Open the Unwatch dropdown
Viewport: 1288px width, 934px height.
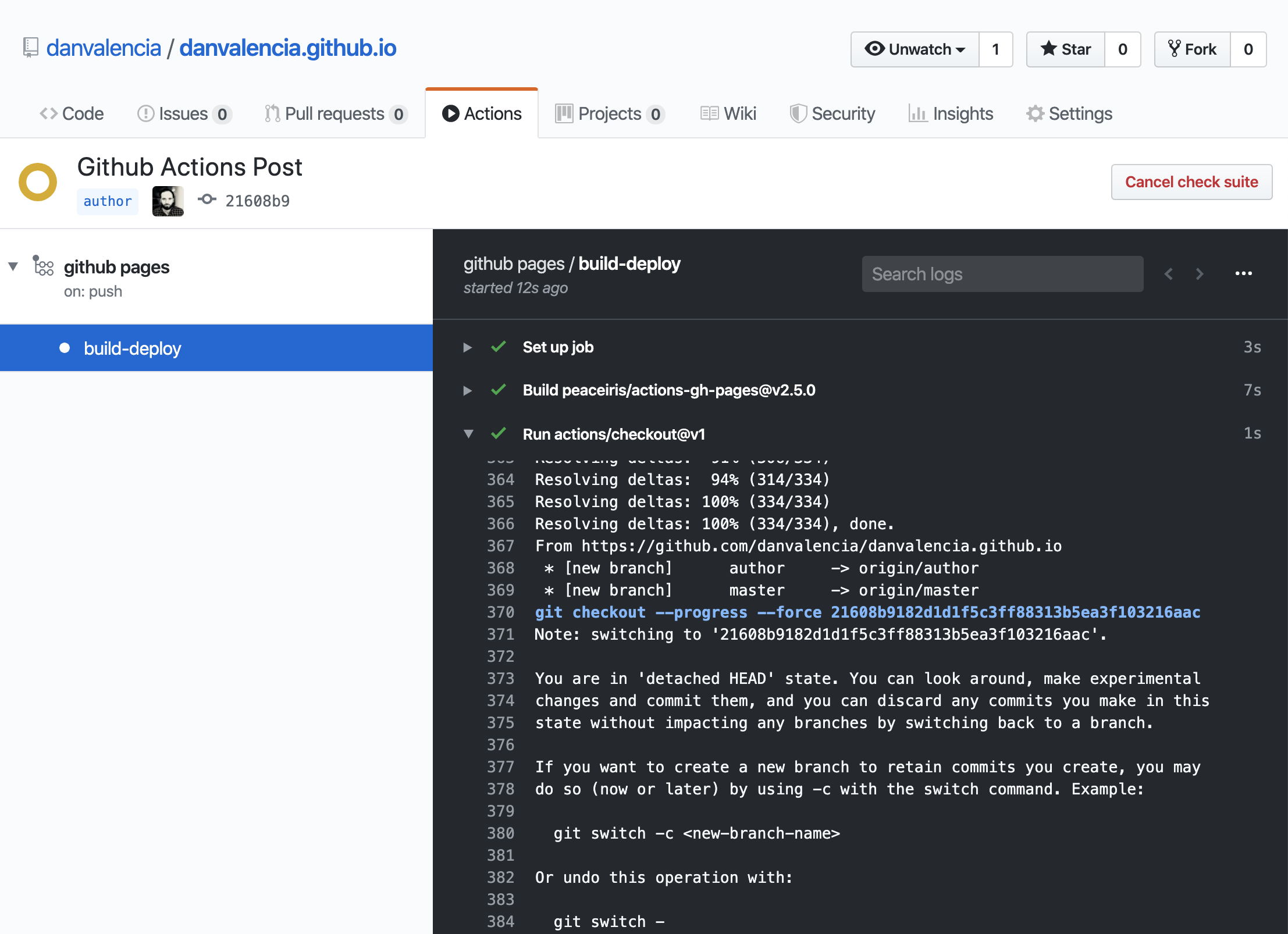915,49
